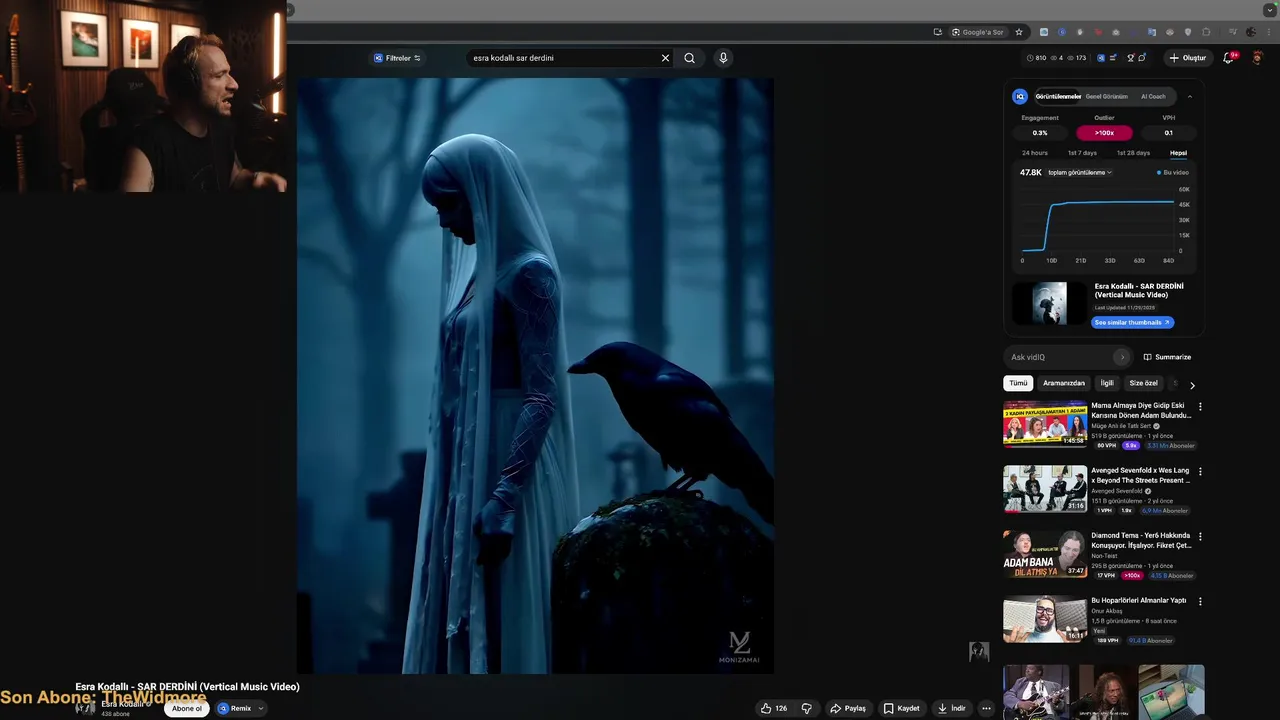Screen dimensions: 1280x720
Task: Open options for the Avenged Sevenfold video
Action: pyautogui.click(x=1200, y=472)
